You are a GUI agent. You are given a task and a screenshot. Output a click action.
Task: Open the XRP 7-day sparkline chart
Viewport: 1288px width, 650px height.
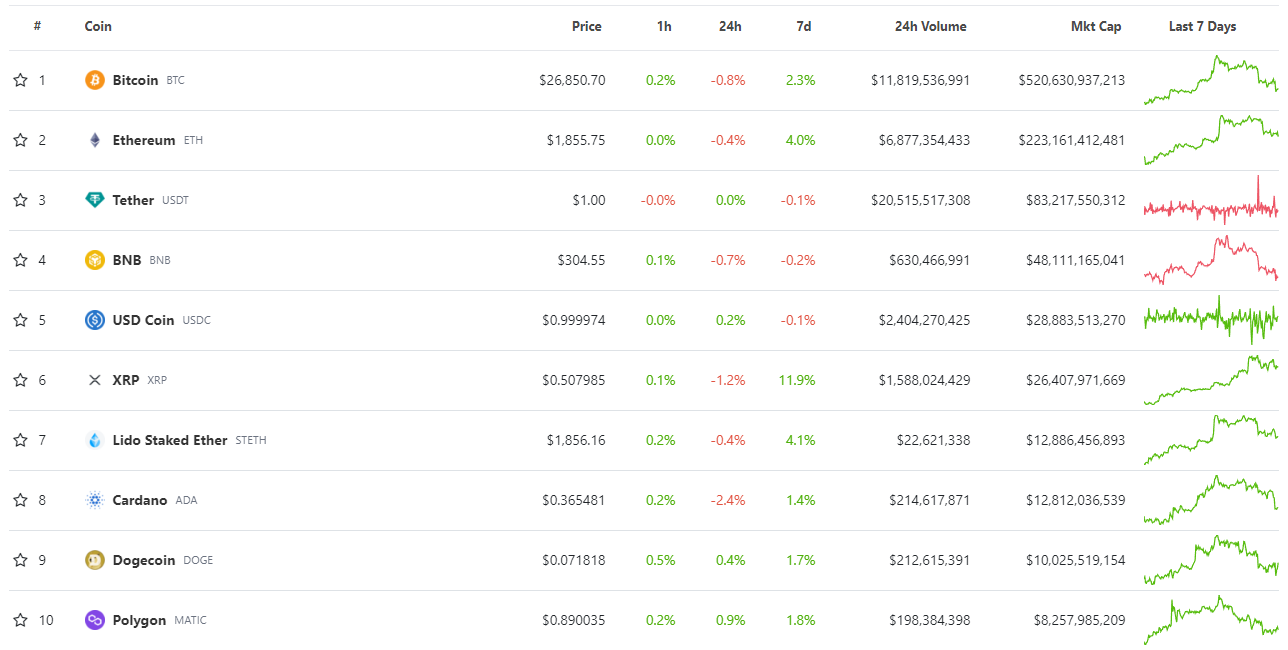pos(1210,380)
